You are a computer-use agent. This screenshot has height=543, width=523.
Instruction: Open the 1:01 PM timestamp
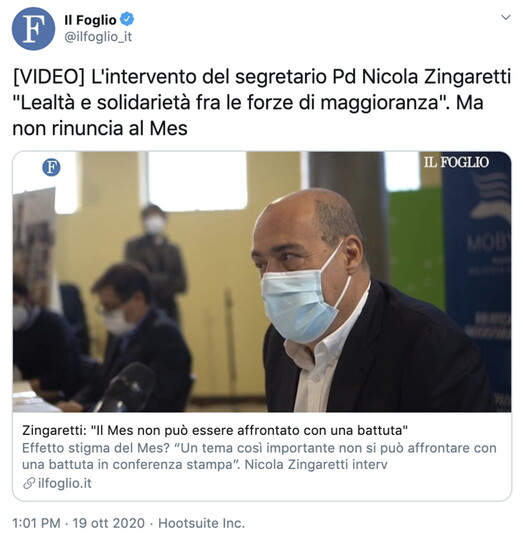click(36, 523)
